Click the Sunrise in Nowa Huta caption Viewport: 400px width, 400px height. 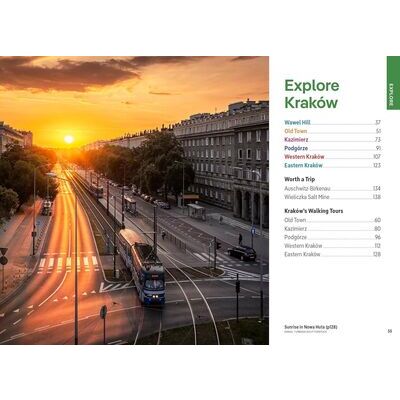pos(311,327)
